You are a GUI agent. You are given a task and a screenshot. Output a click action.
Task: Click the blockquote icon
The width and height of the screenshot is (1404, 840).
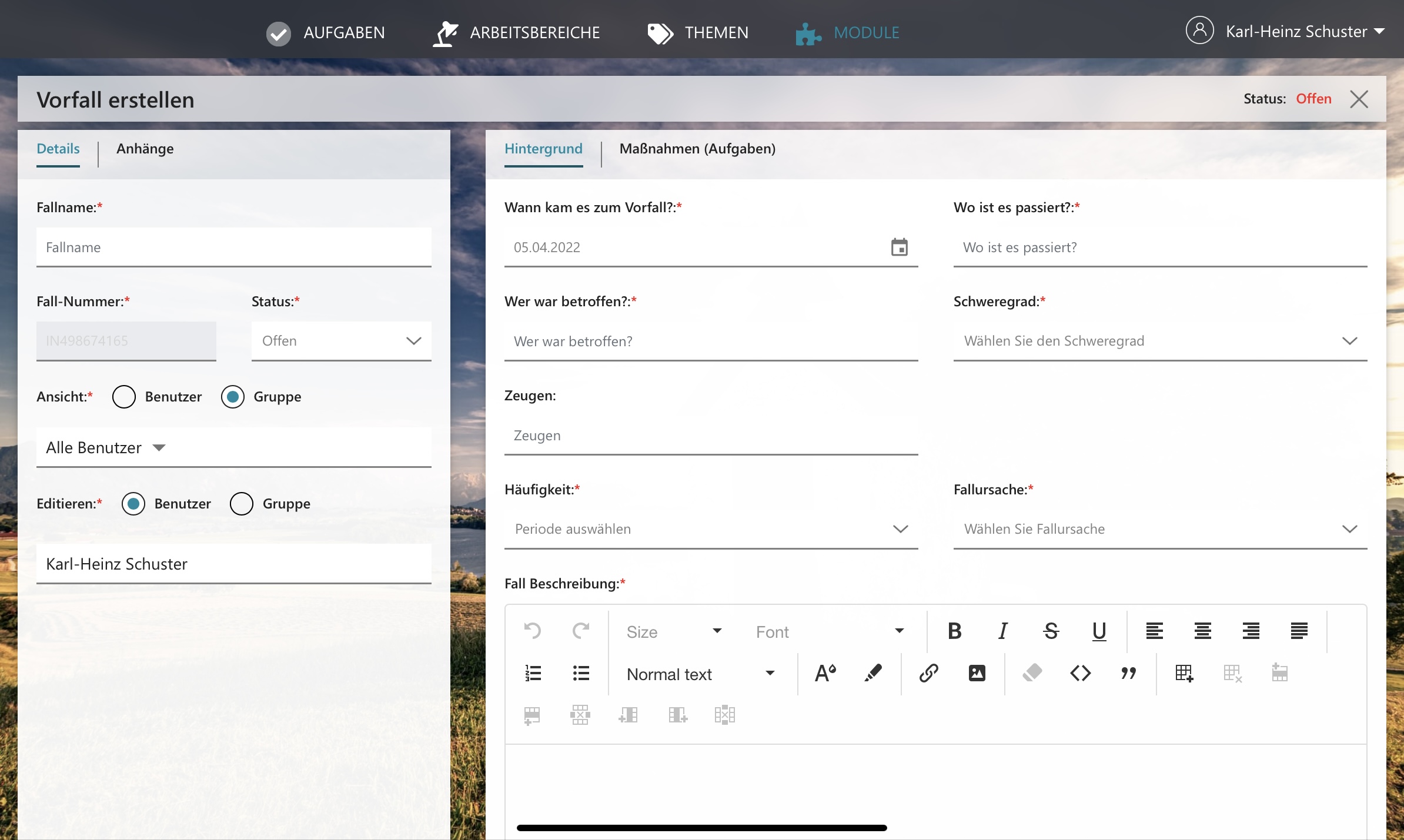1128,673
